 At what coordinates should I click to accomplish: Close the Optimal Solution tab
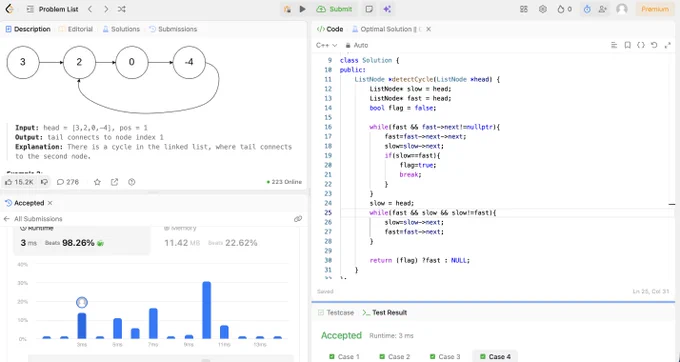pyautogui.click(x=428, y=29)
